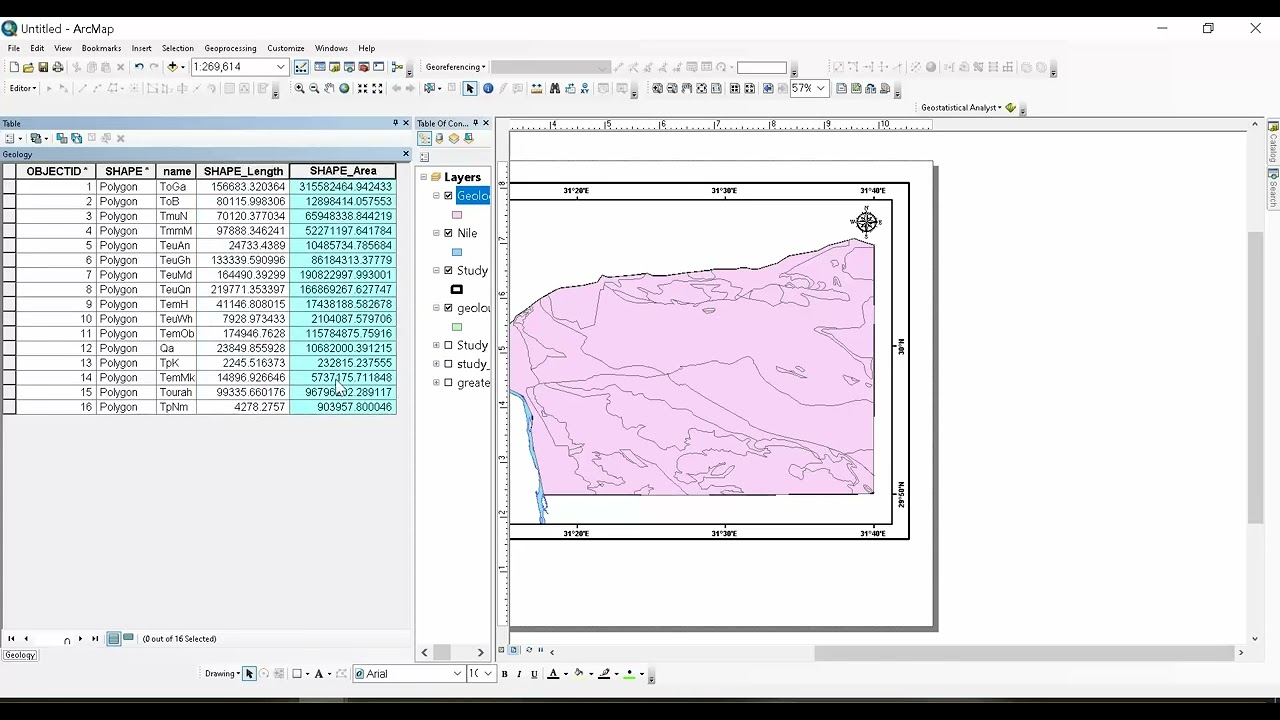Enable the unchecked Study layer checkbox

[448, 345]
